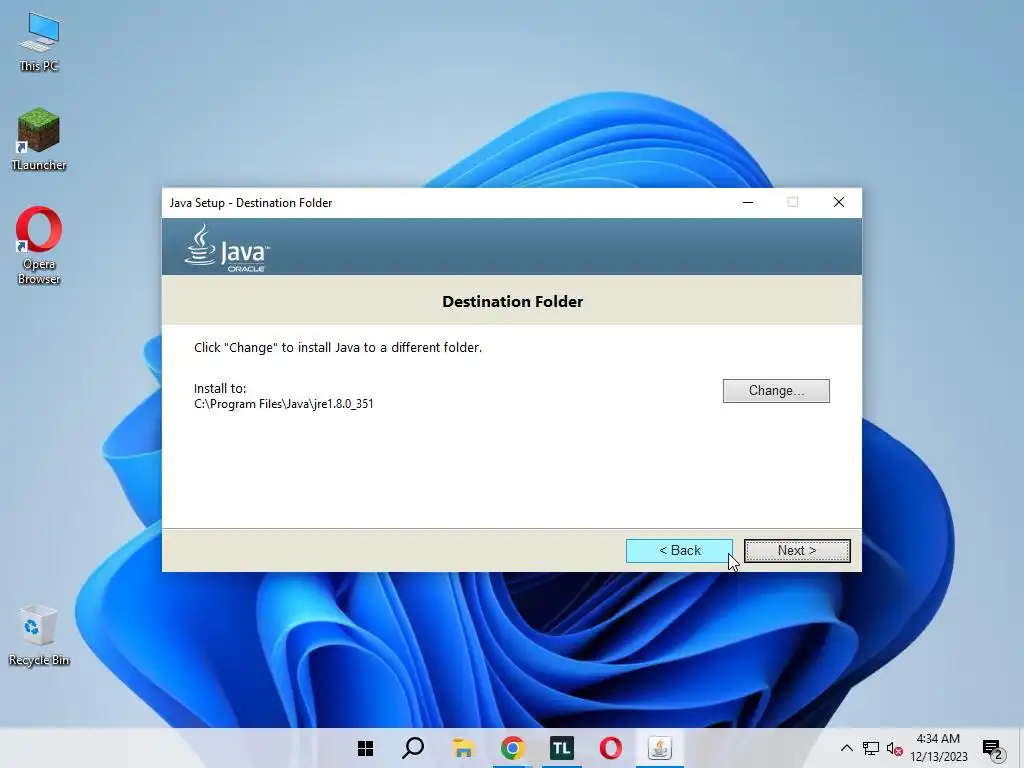This screenshot has width=1024, height=768.
Task: Switch to TLauncher in the taskbar
Action: 562,748
